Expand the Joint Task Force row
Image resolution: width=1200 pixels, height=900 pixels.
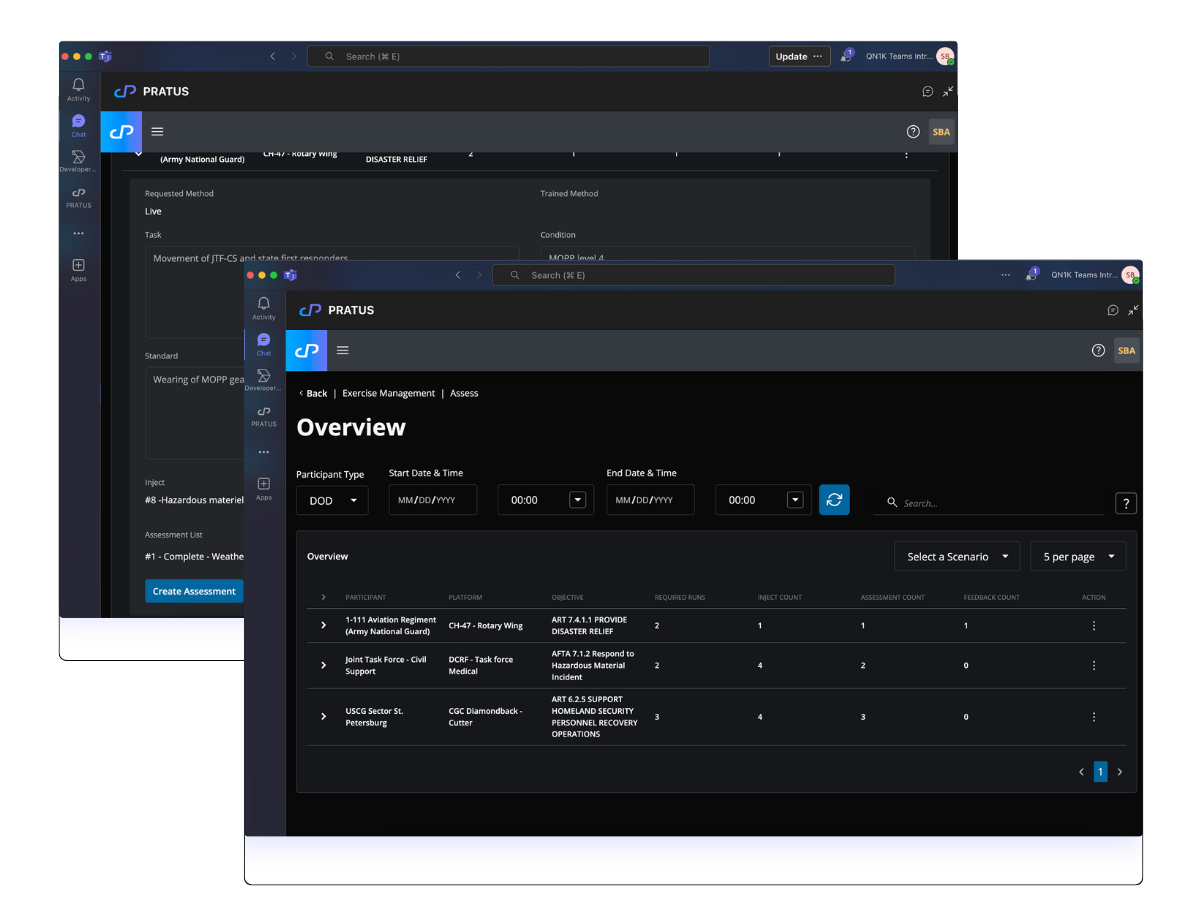coord(323,665)
